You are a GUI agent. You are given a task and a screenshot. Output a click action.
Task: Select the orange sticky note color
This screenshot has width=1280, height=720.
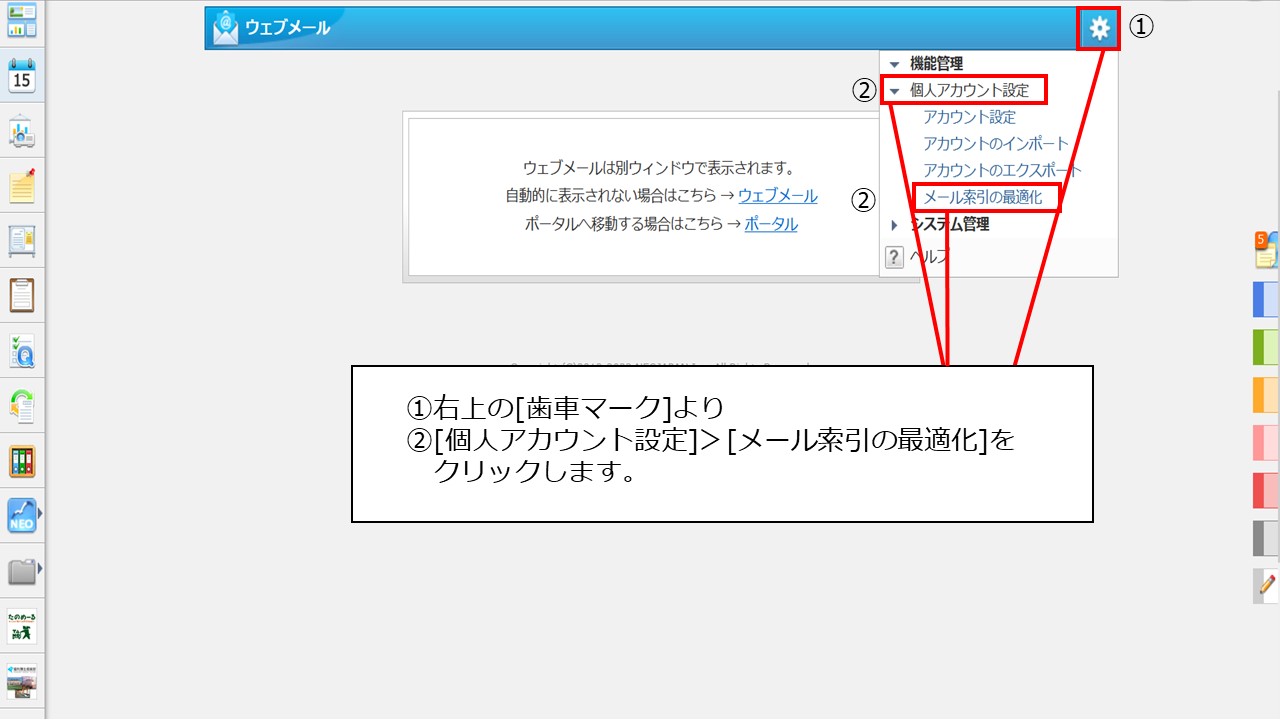(x=1266, y=395)
